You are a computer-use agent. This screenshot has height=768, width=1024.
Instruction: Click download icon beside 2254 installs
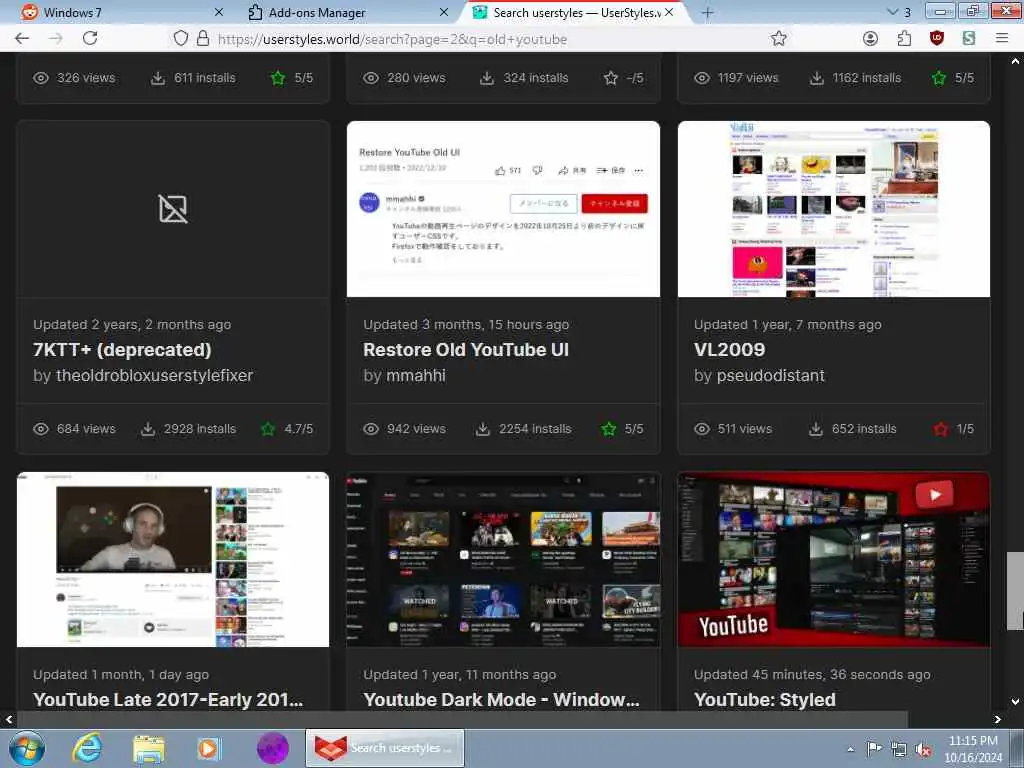[x=483, y=429]
